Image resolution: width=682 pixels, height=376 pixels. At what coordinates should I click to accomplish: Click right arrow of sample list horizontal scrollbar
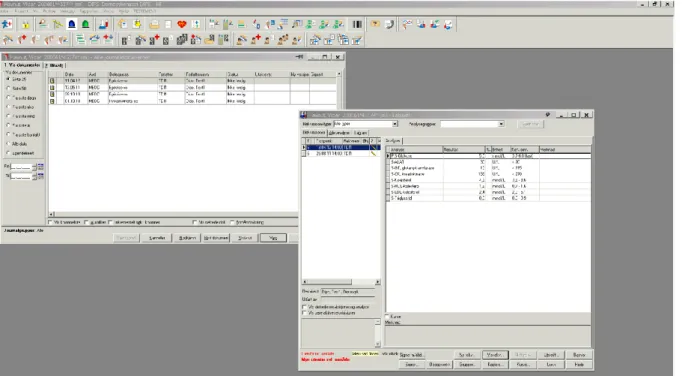click(x=378, y=282)
